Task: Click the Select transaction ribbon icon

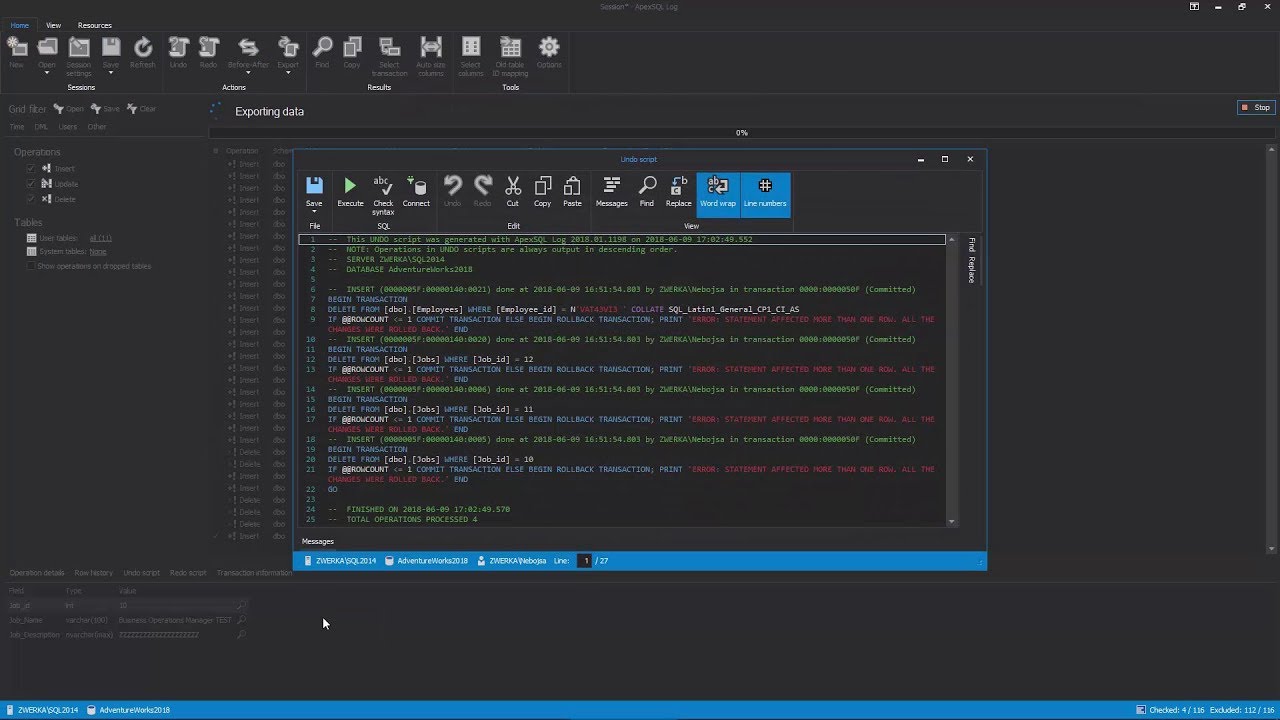Action: coord(390,56)
